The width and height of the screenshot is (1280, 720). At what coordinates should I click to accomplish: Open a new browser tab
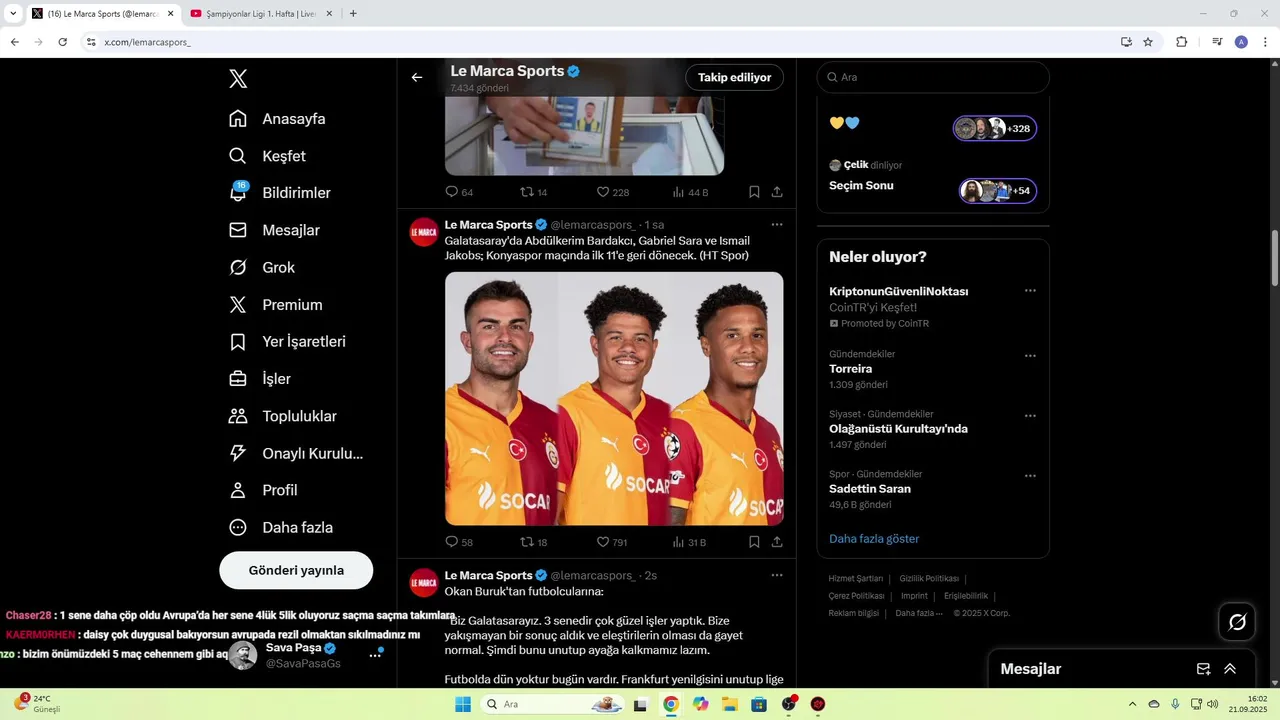[353, 14]
